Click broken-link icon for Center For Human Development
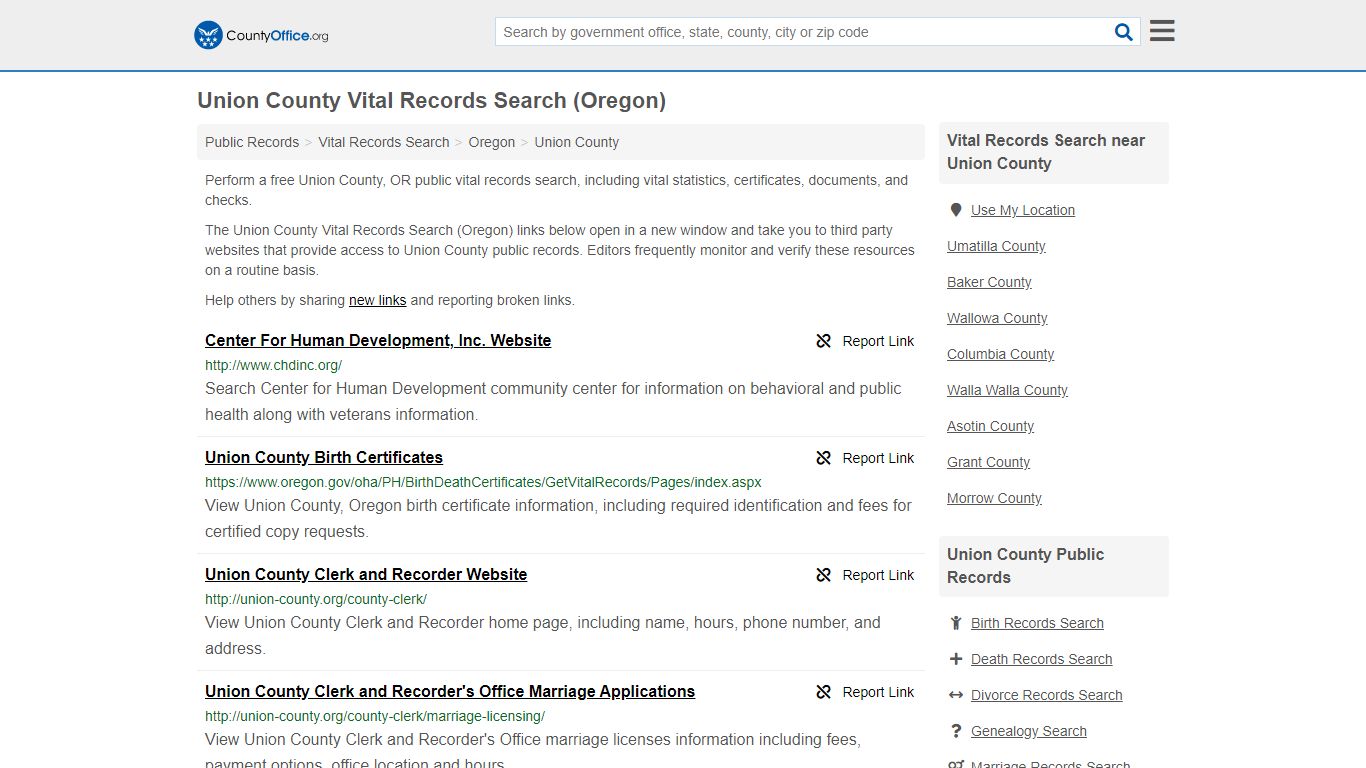 tap(824, 341)
